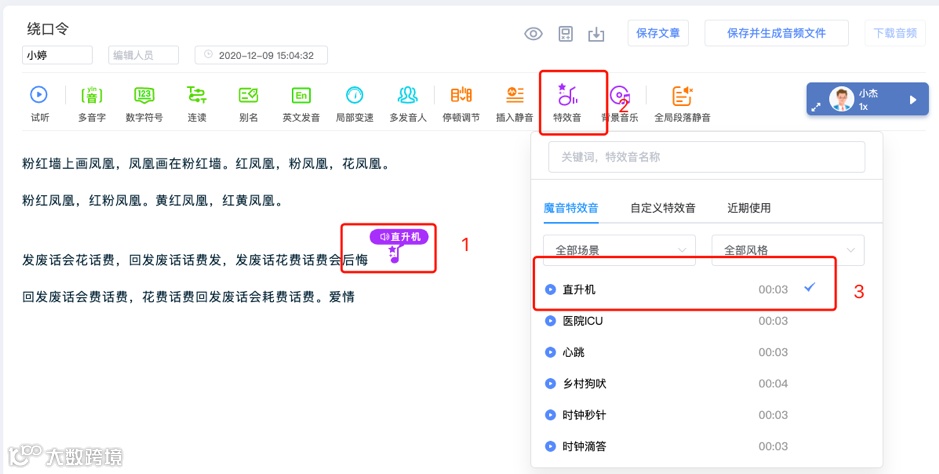Click the 小杰 speaker avatar
Image resolution: width=939 pixels, height=474 pixels.
841,99
